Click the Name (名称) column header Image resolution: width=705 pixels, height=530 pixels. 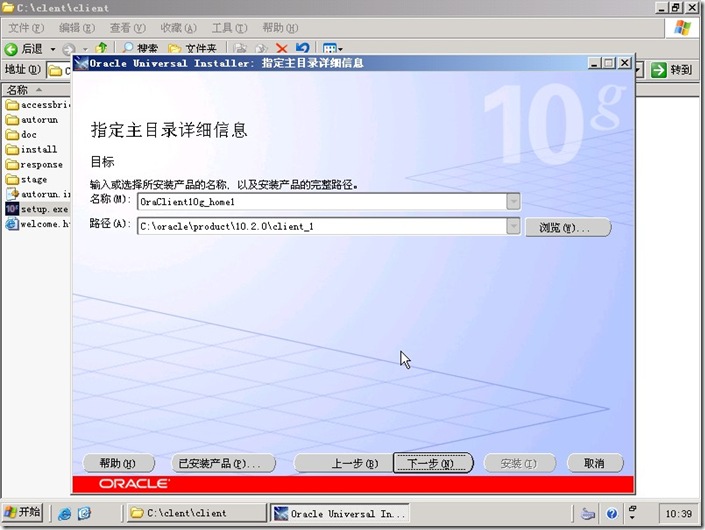pyautogui.click(x=36, y=90)
